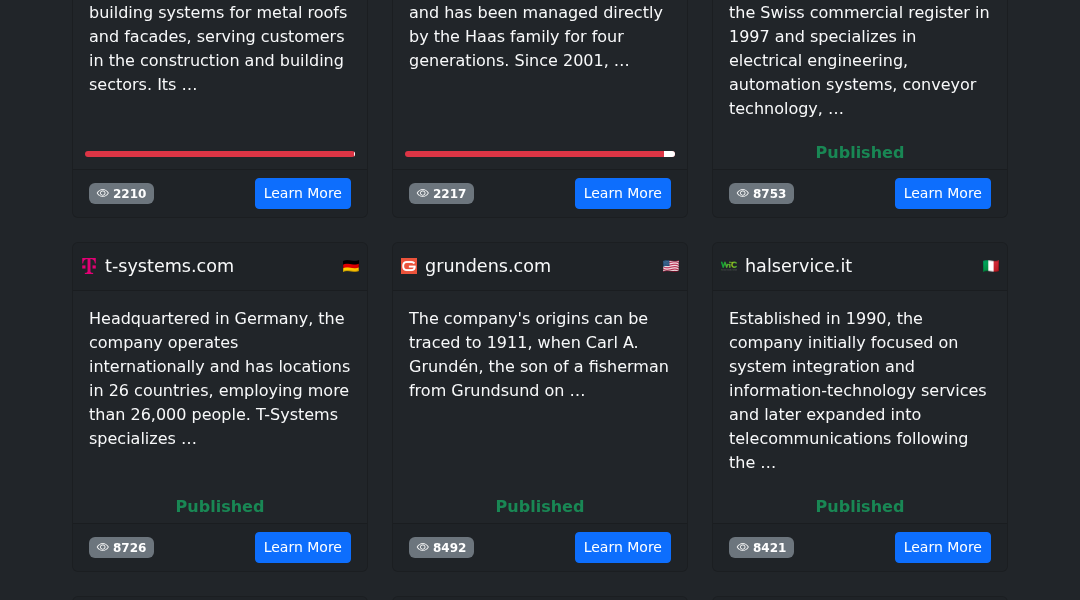This screenshot has height=600, width=1080.
Task: Open Learn More for grundens.com
Action: (623, 548)
